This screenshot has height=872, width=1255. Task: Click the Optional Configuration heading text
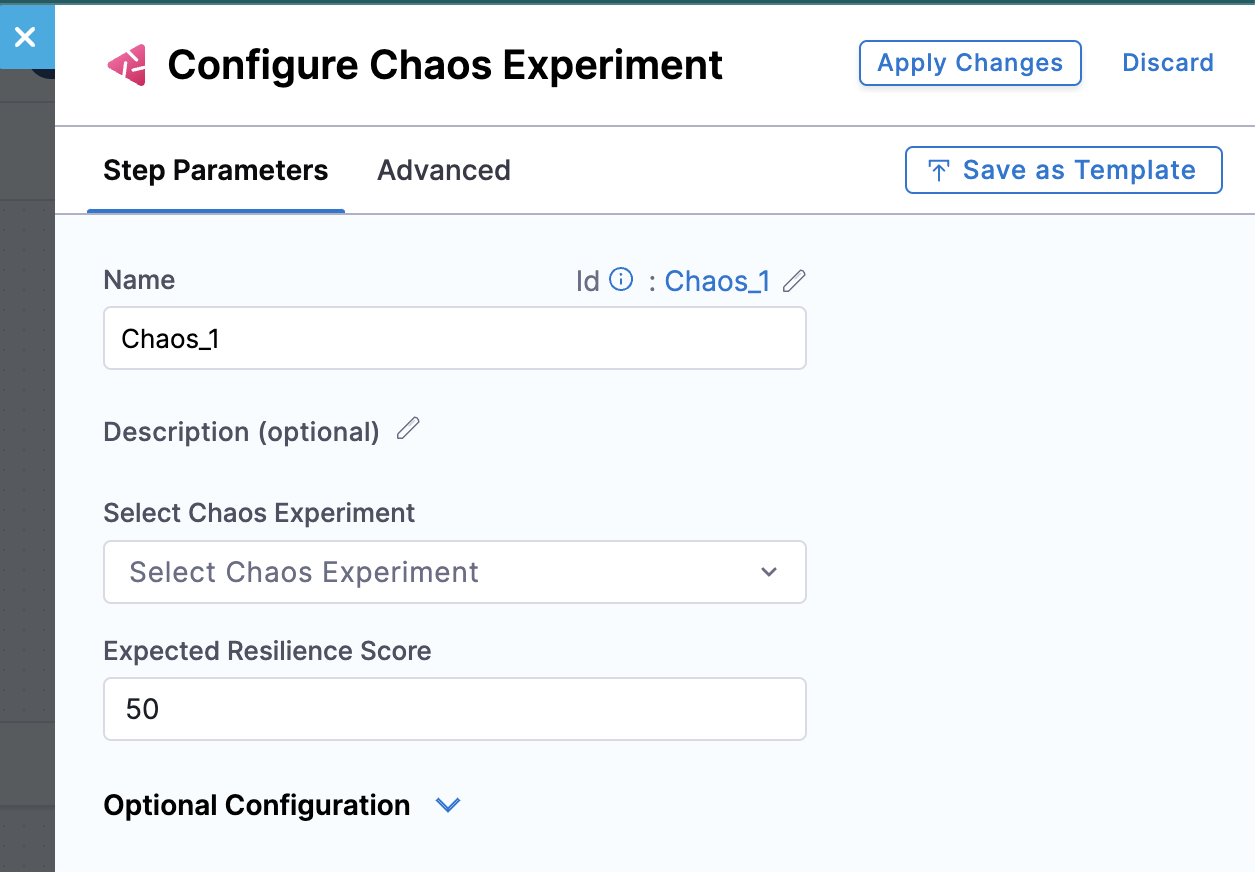coord(257,805)
